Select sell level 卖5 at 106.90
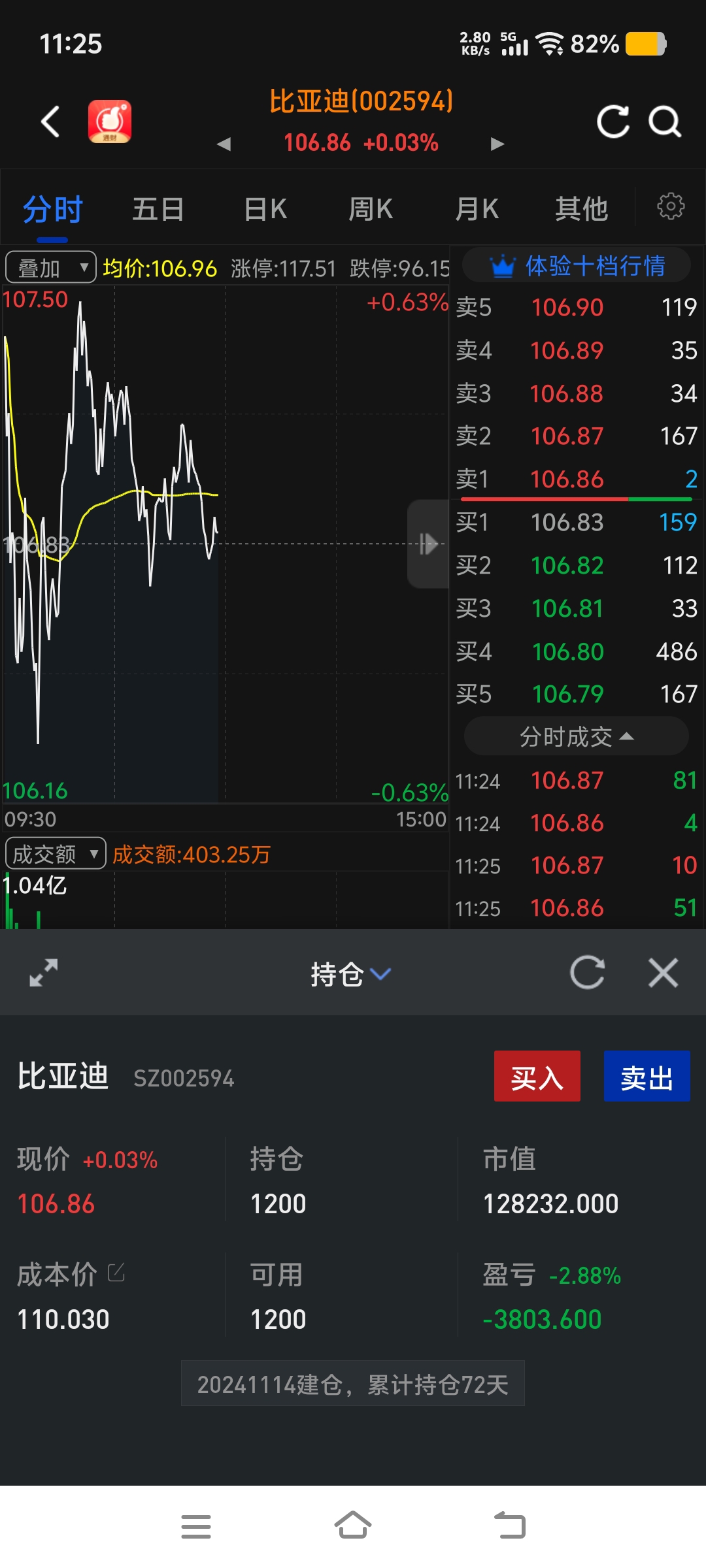706x1568 pixels. coord(577,307)
